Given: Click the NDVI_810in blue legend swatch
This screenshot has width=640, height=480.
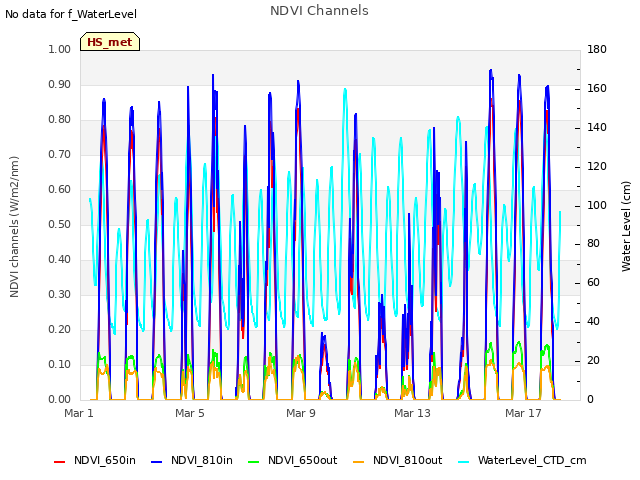Looking at the screenshot, I should coord(157,462).
